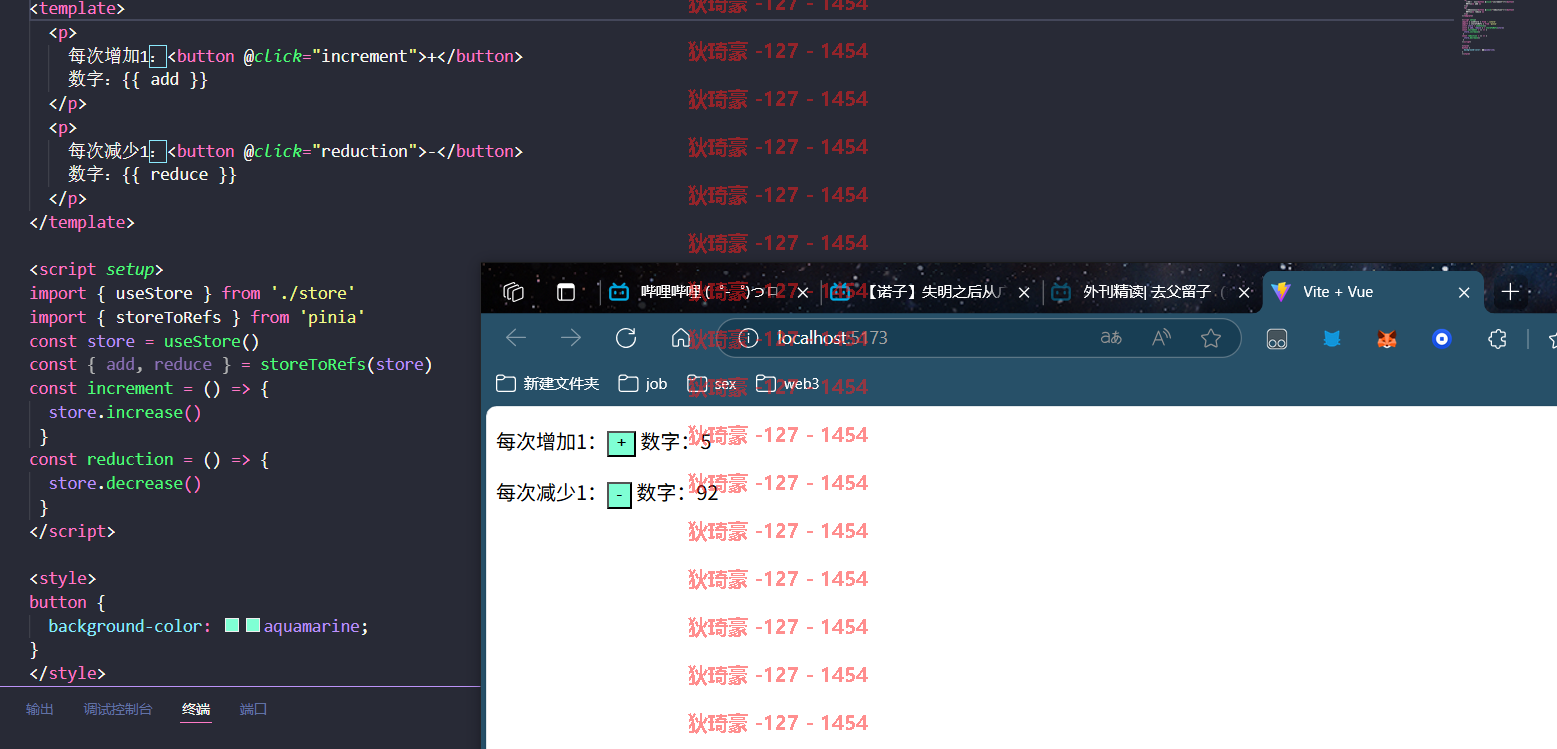1557x749 pixels.
Task: Switch to the 【诺子】失明之后从 tab
Action: 930,292
